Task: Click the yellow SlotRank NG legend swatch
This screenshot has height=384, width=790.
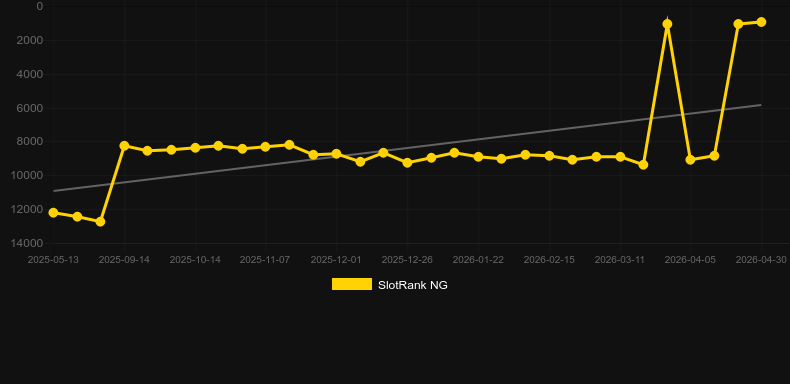Action: click(352, 284)
